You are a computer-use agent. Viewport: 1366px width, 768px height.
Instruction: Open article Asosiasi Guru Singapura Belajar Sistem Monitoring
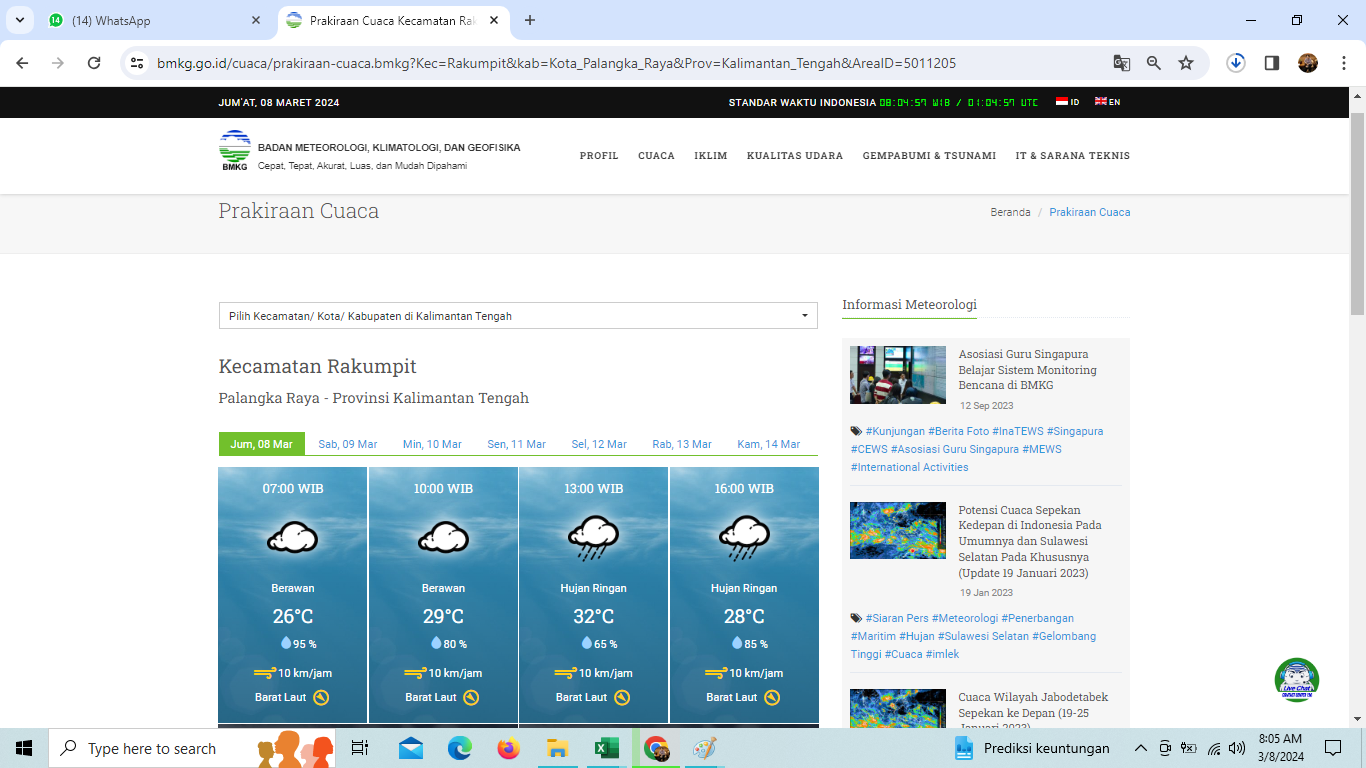1028,370
